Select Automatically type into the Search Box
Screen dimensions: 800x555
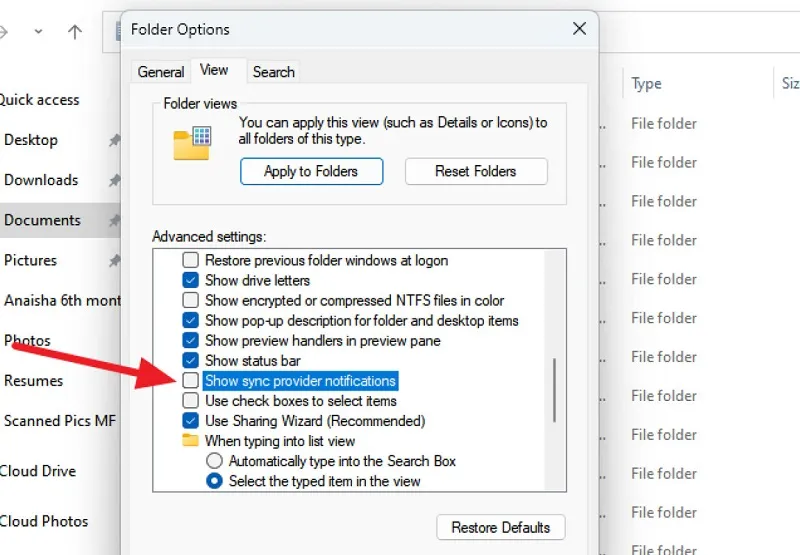click(x=214, y=461)
